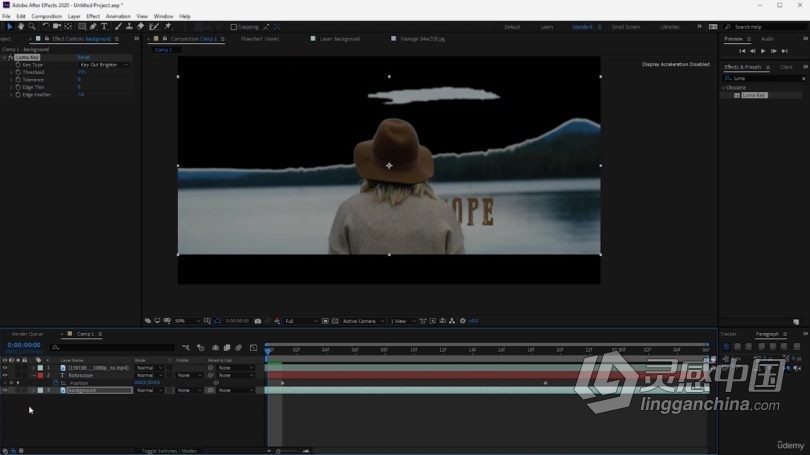Viewport: 810px width, 455px height.
Task: Enable the Snapping checkbox
Action: [x=233, y=27]
